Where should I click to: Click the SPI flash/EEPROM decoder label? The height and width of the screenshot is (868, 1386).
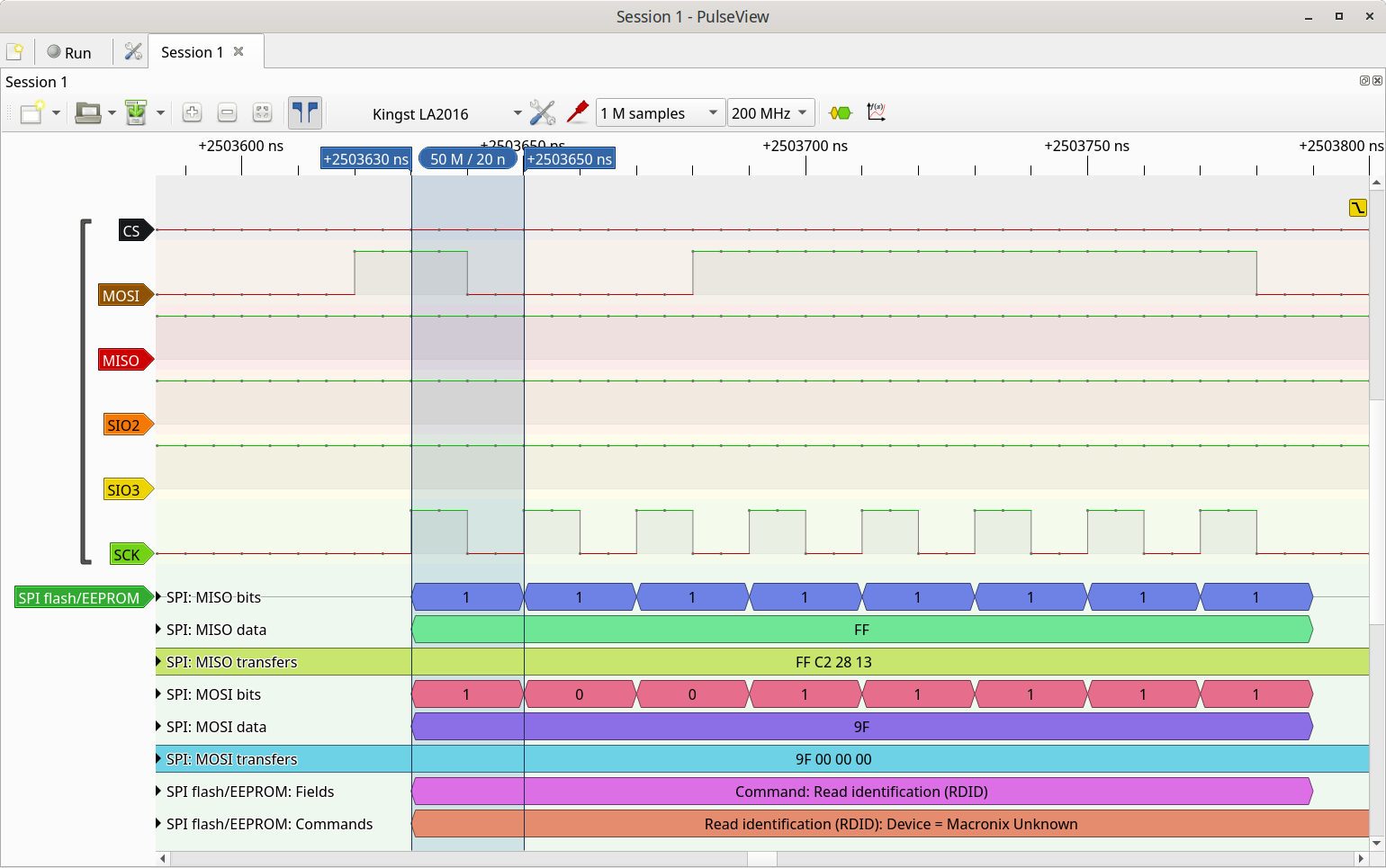(x=79, y=598)
